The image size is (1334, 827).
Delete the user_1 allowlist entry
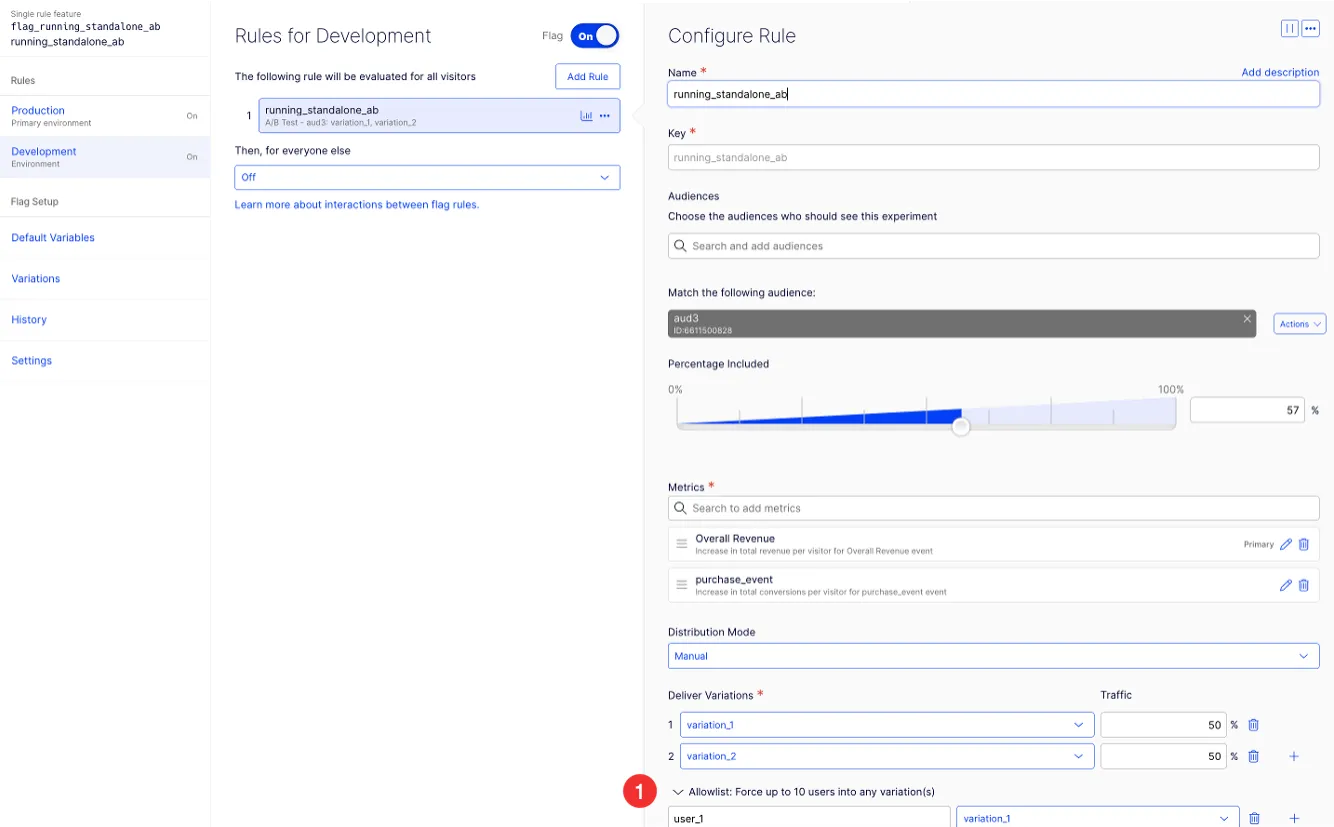1253,818
